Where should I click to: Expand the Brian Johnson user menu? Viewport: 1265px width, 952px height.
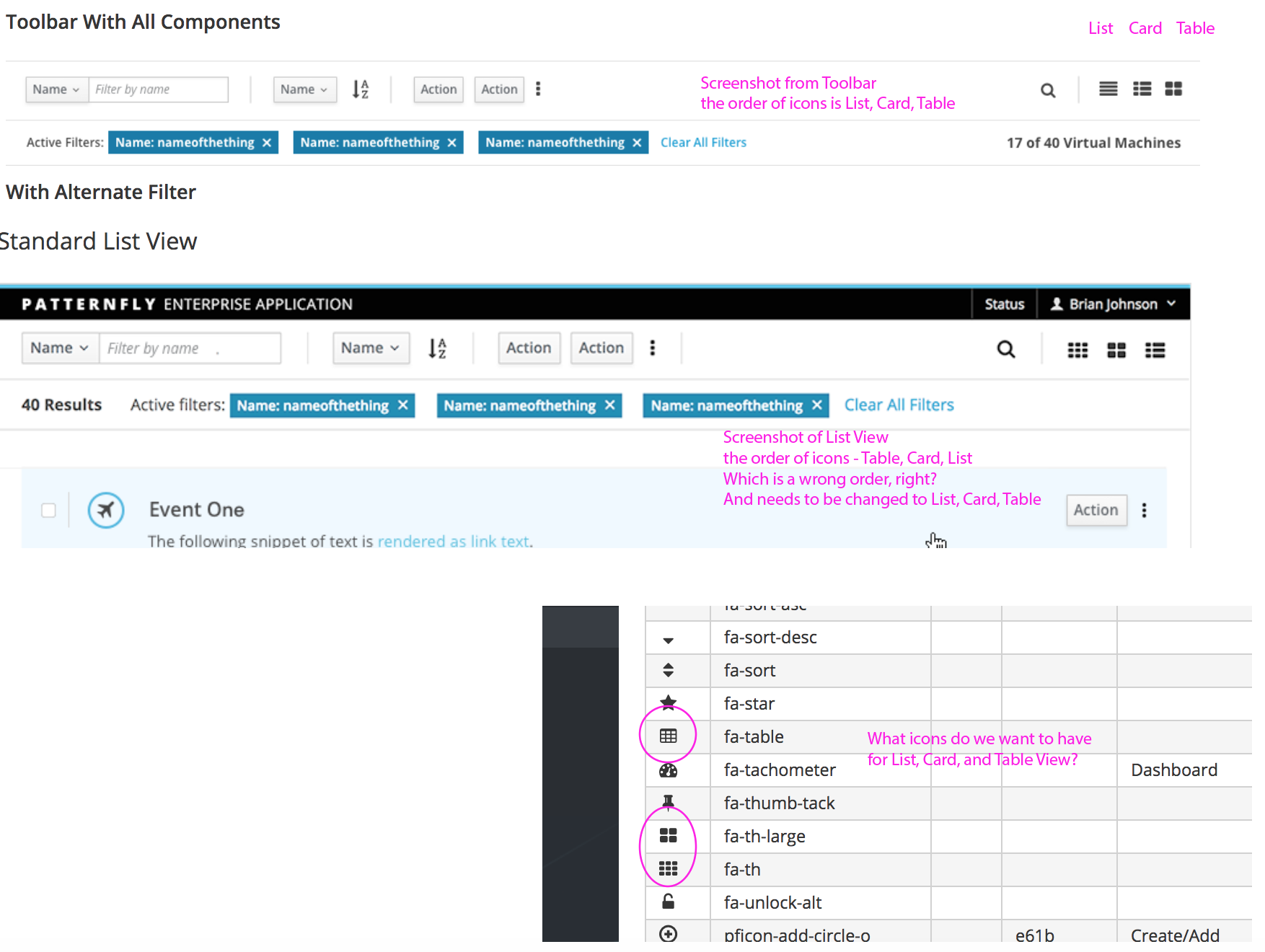point(1114,304)
